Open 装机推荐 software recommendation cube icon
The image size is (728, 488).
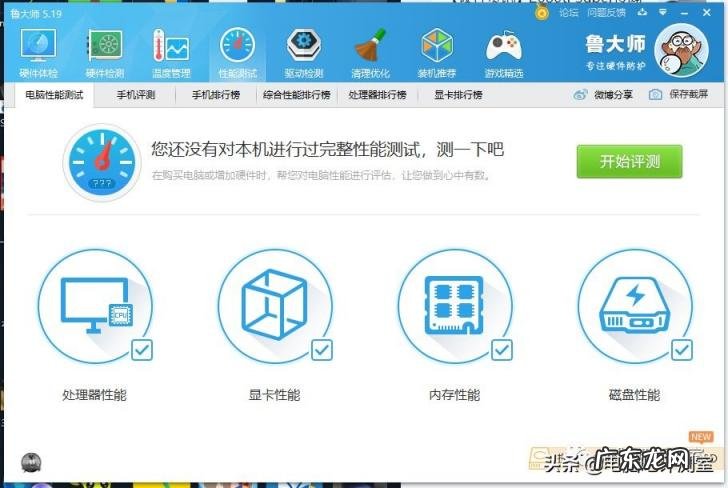click(x=437, y=46)
